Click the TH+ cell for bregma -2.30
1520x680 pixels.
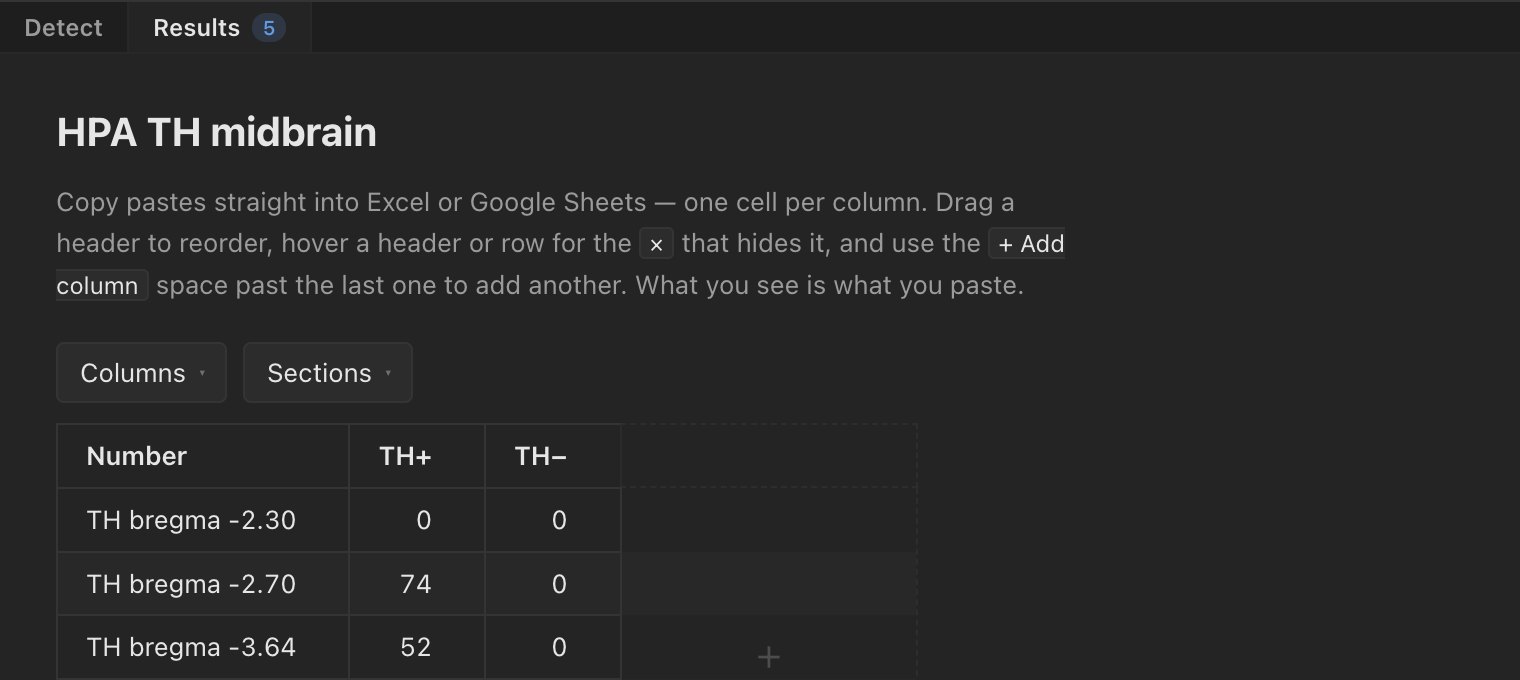coord(417,520)
